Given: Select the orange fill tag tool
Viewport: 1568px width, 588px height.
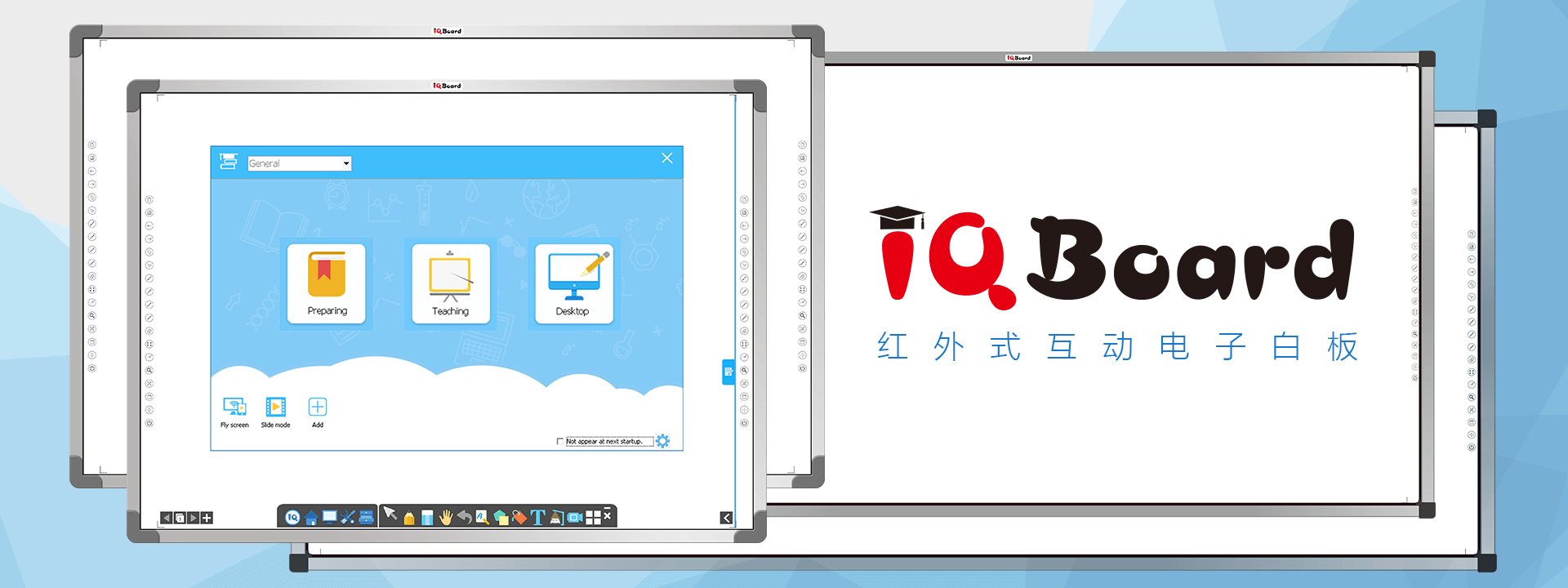Looking at the screenshot, I should tap(519, 518).
